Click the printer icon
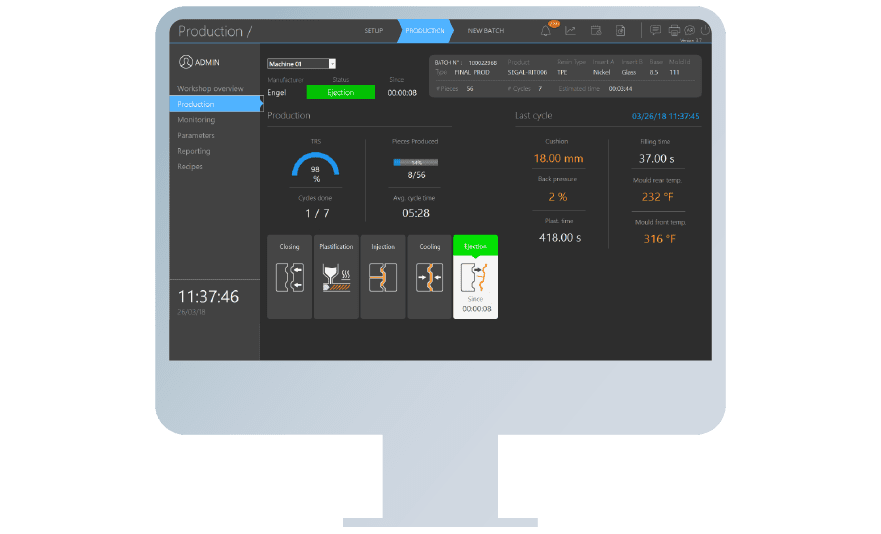Screen dimensions: 881x534 (x=674, y=31)
